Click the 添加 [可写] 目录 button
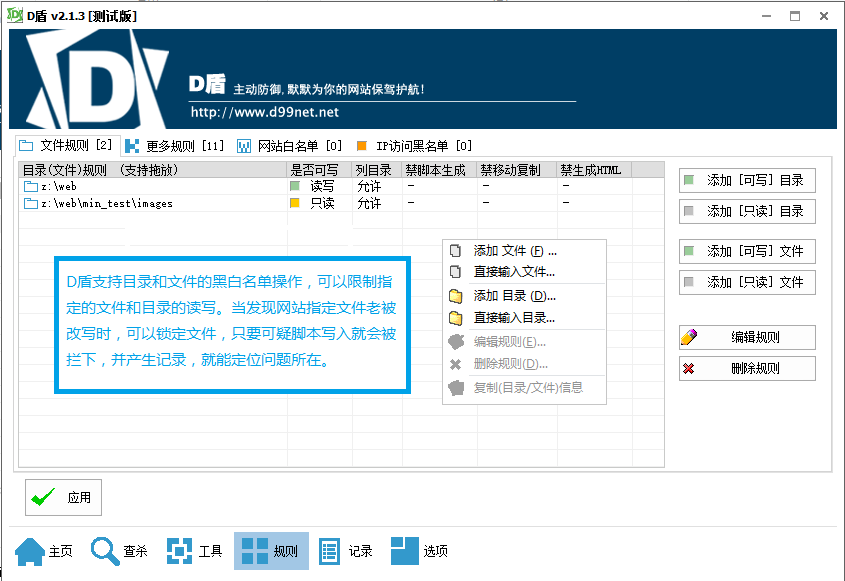Screen dimensions: 845x581 747,180
